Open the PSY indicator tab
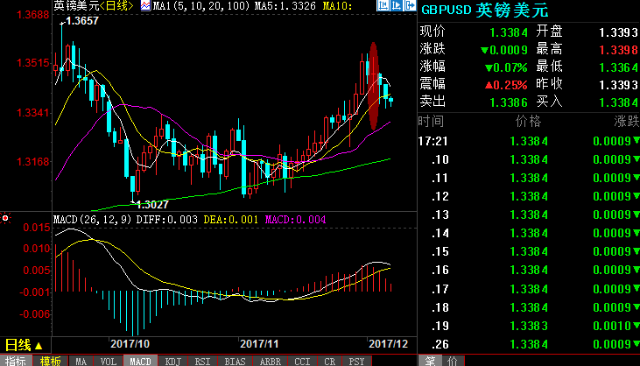 [x=356, y=361]
